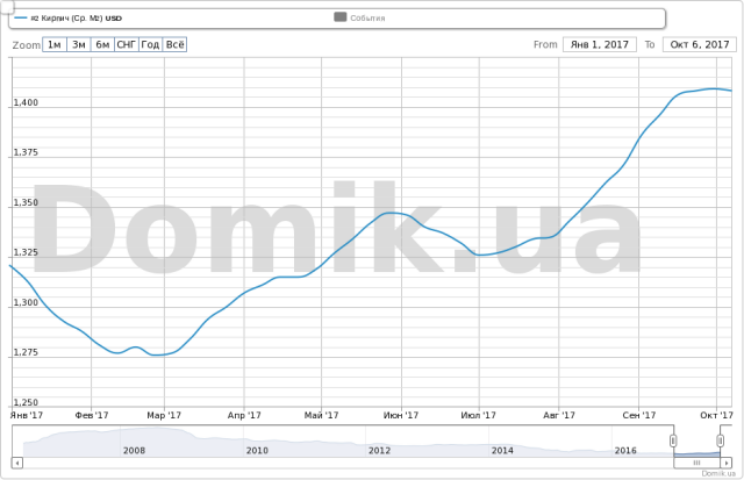The image size is (744, 480).
Task: Set zoom range to 6м
Action: [x=102, y=45]
